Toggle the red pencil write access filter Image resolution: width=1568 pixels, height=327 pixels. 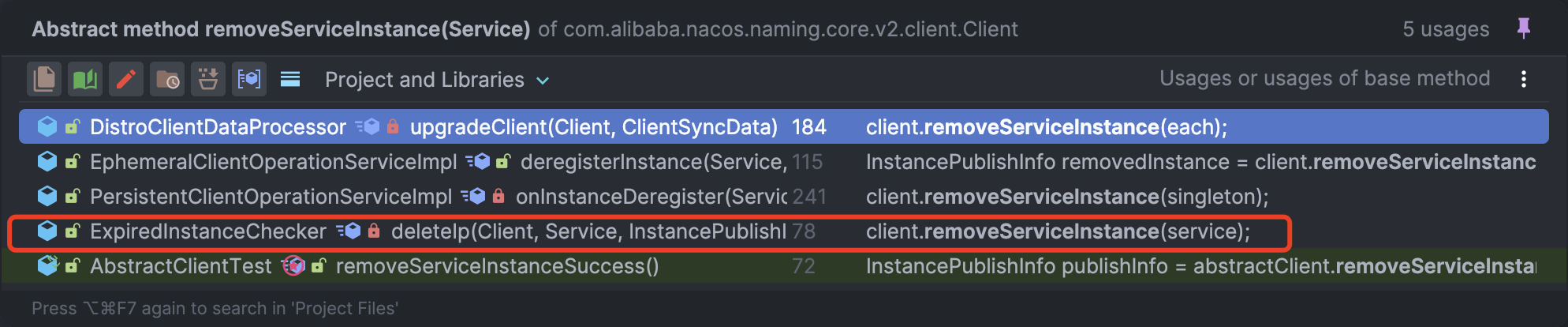[x=126, y=79]
